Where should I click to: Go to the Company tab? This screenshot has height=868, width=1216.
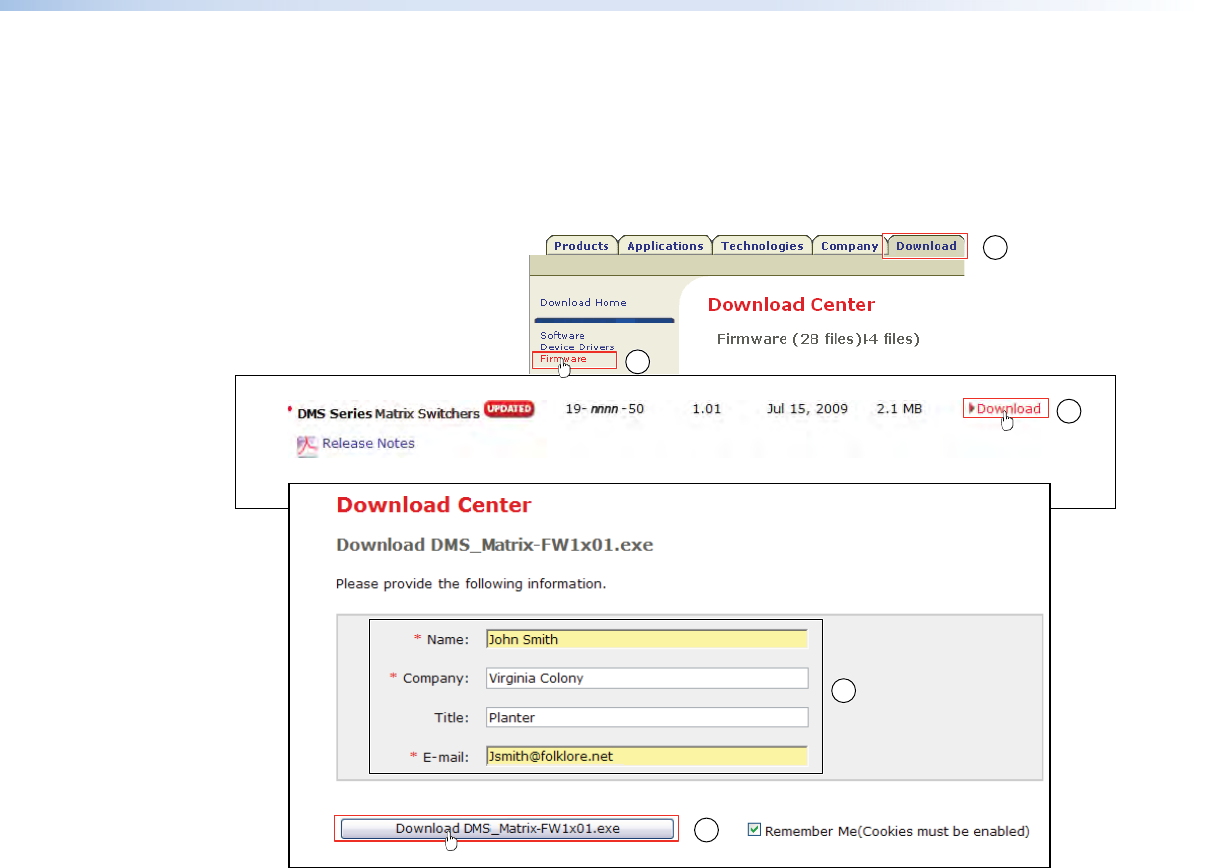click(x=849, y=246)
